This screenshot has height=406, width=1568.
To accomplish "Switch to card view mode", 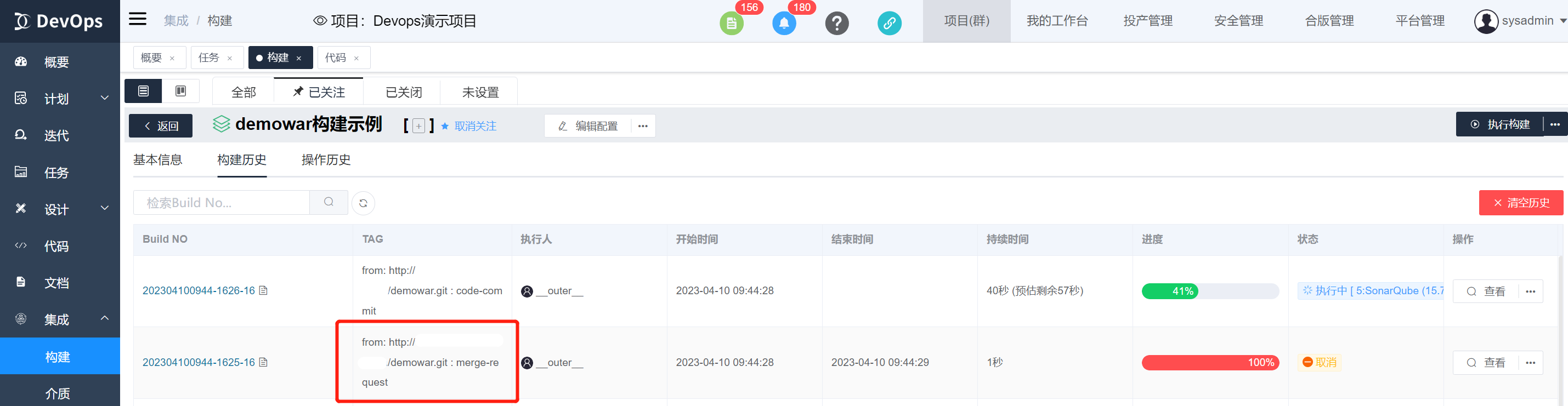I will (181, 91).
